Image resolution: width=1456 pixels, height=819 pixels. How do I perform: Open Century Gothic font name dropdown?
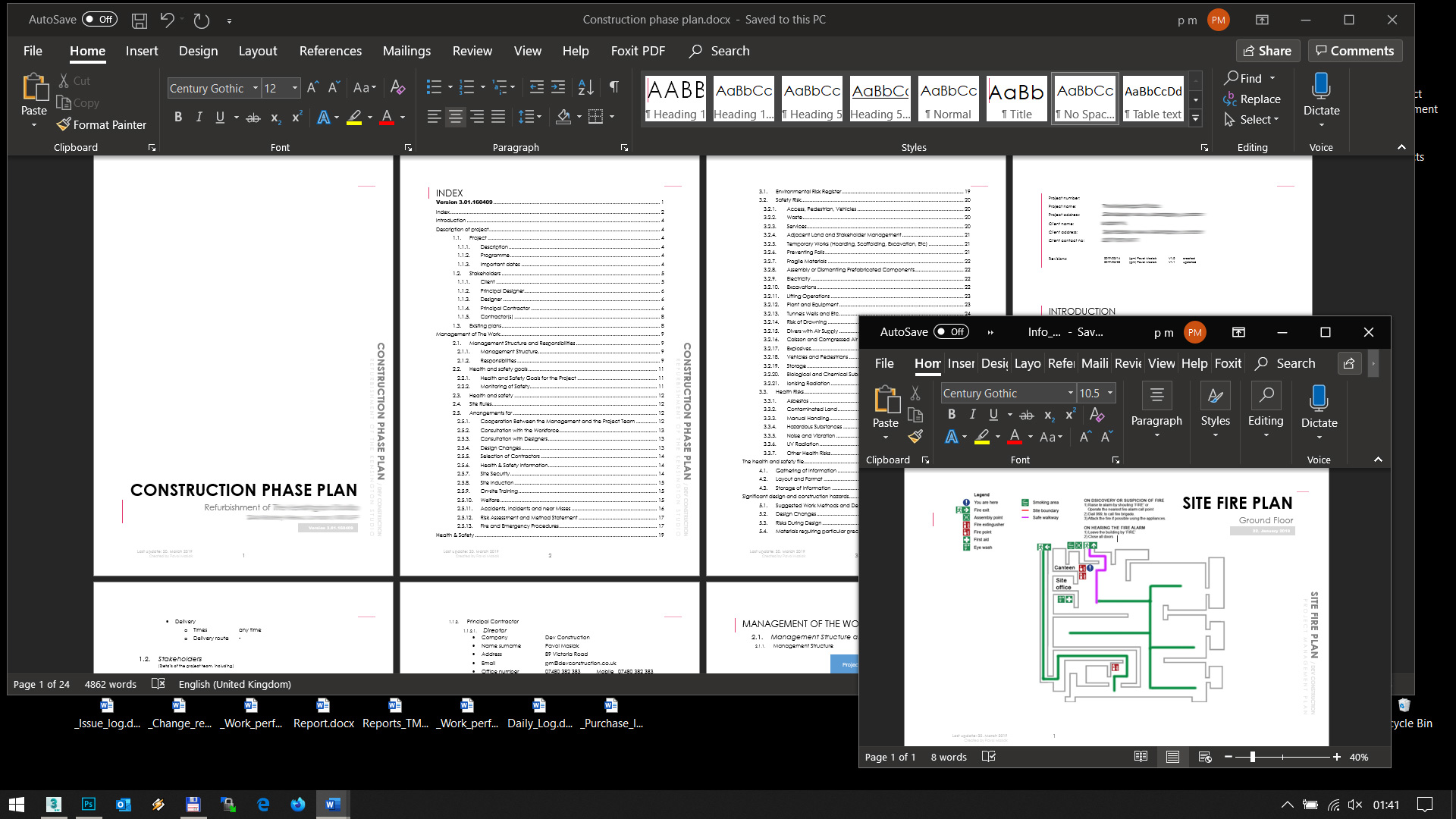coord(256,89)
